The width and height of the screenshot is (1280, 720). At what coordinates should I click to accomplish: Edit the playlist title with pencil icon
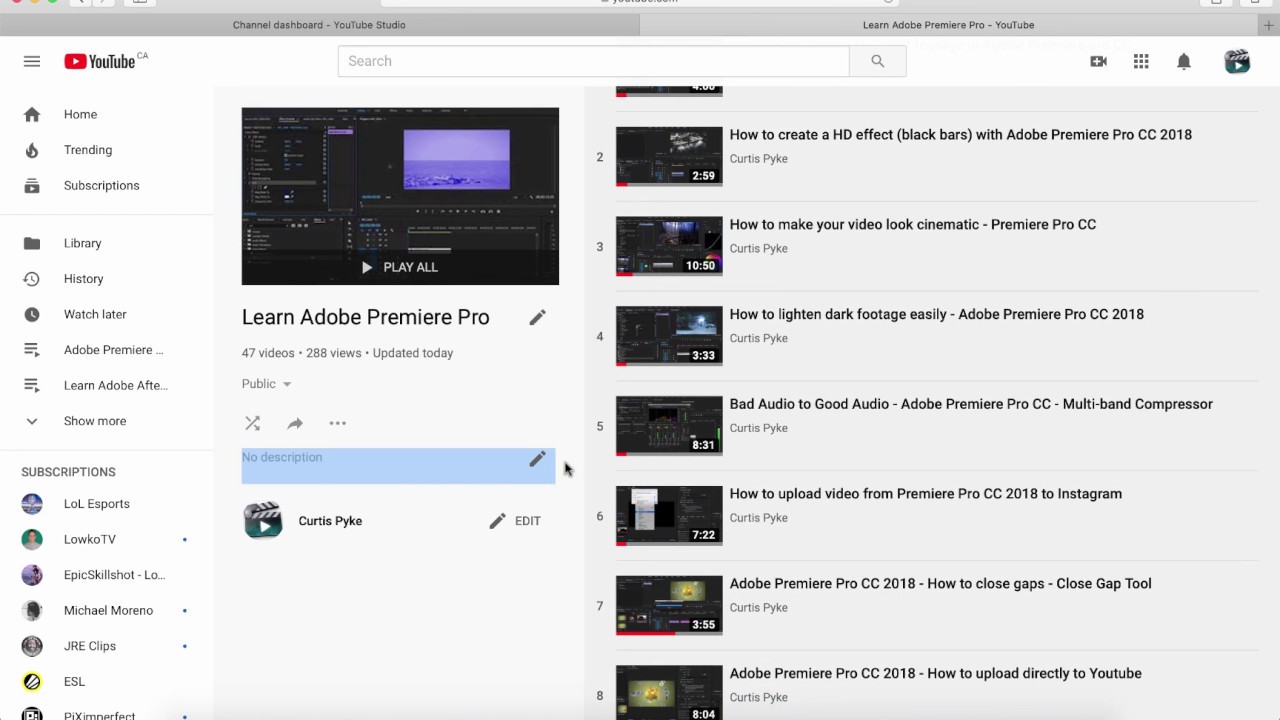[537, 317]
